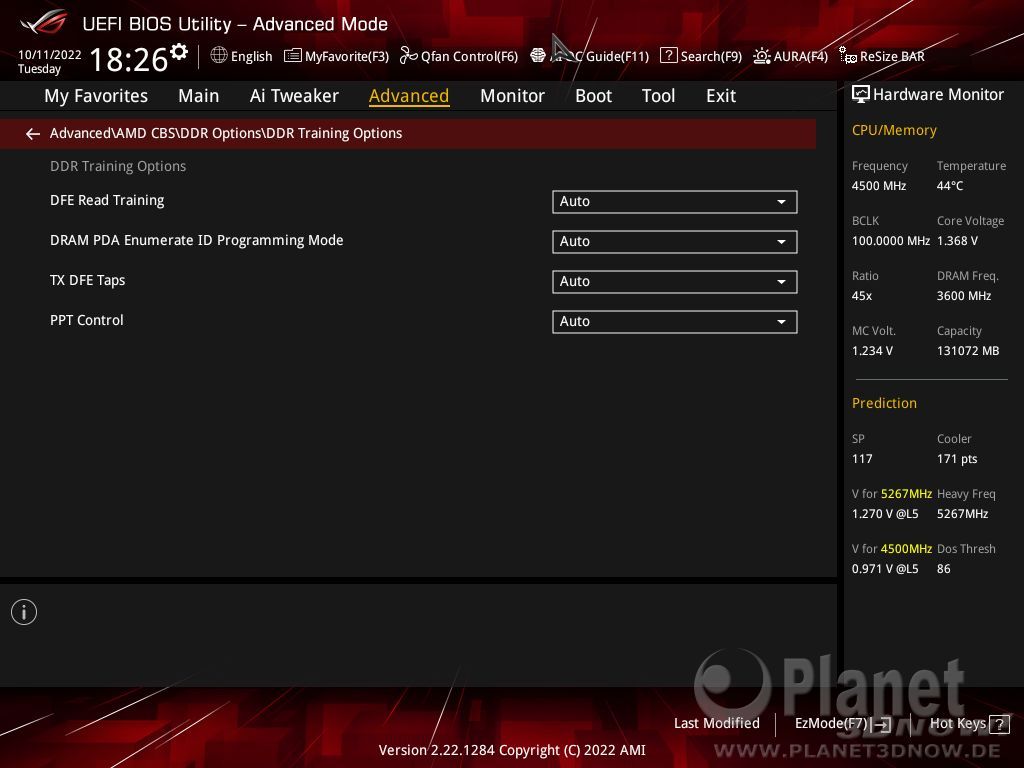Screen dimensions: 1024x768
Task: Open the Monitor tab
Action: click(512, 96)
